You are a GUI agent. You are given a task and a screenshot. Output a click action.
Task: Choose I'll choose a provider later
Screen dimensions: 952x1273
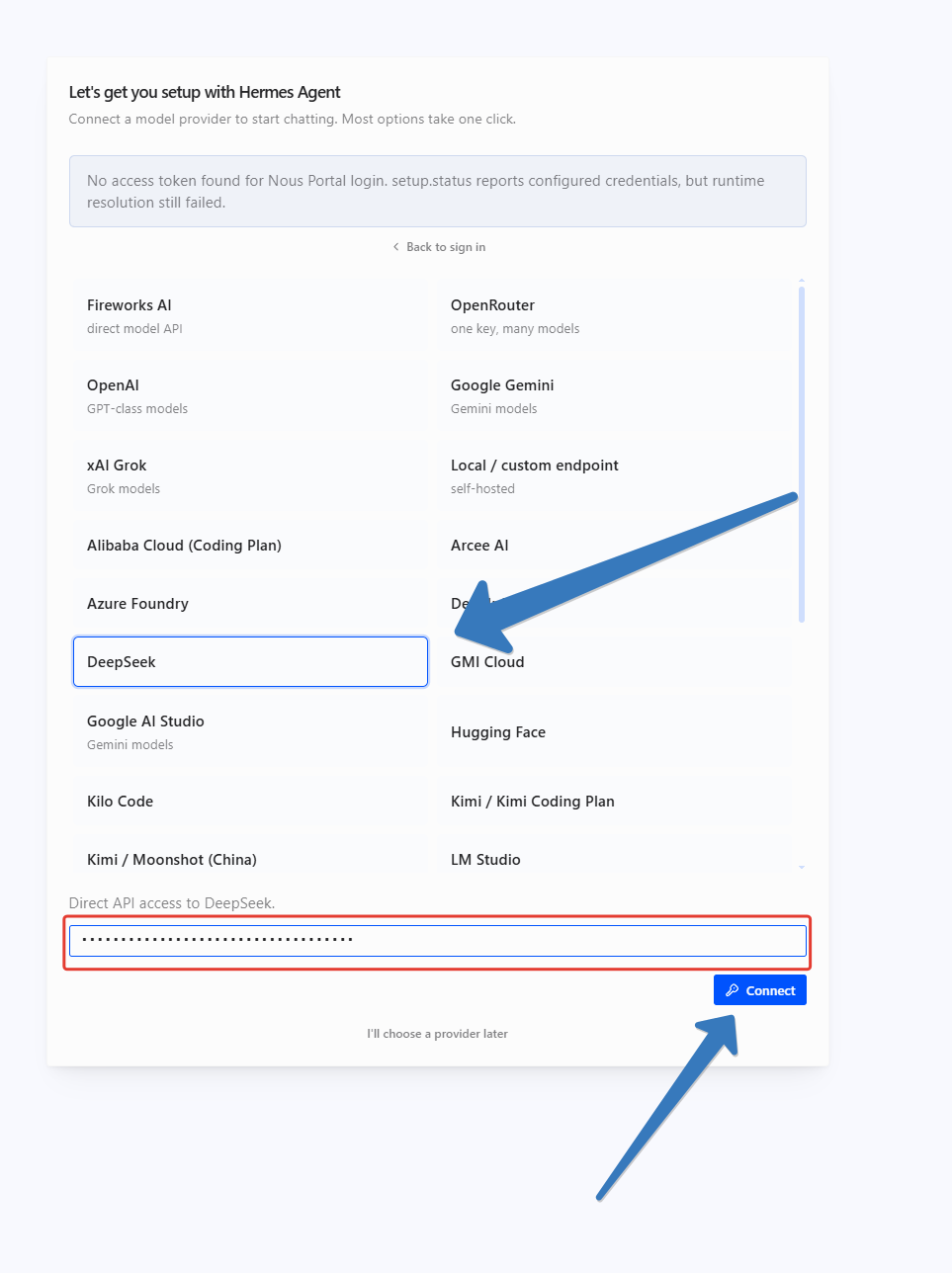(437, 1034)
